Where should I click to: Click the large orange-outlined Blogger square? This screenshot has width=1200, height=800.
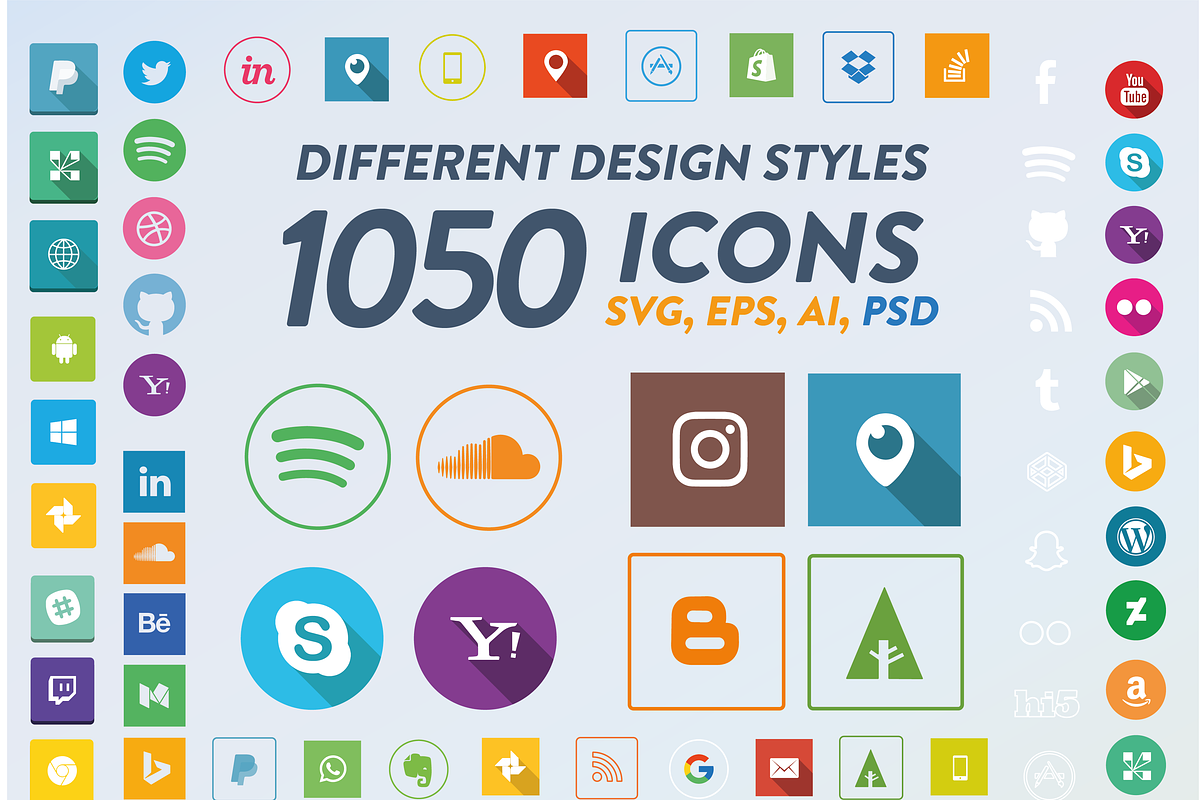[706, 632]
